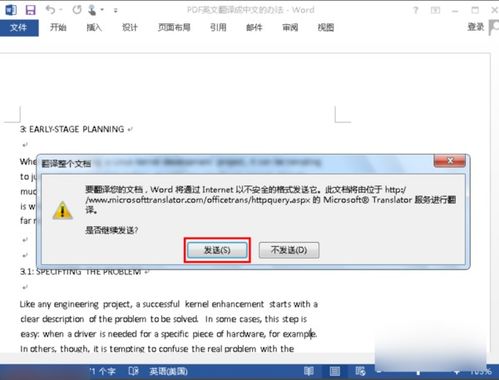This screenshot has width=499, height=380.
Task: Switch to the 开始 tab
Action: 58,27
